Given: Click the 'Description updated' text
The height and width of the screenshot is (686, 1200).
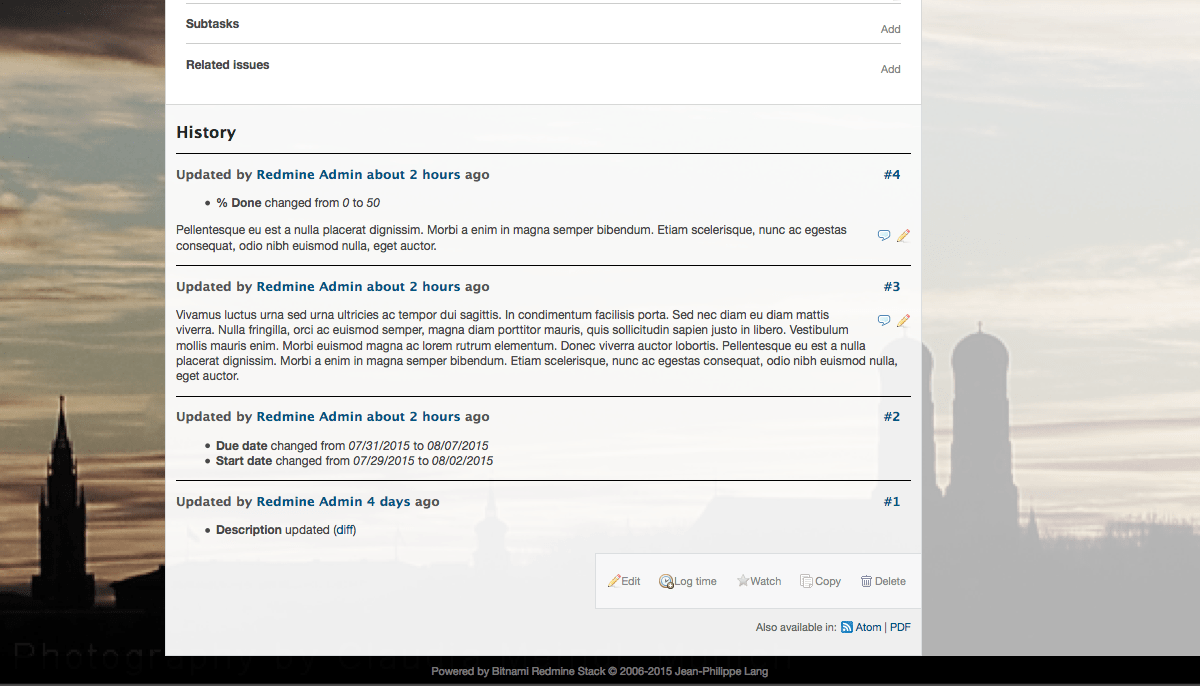Looking at the screenshot, I should [x=273, y=530].
